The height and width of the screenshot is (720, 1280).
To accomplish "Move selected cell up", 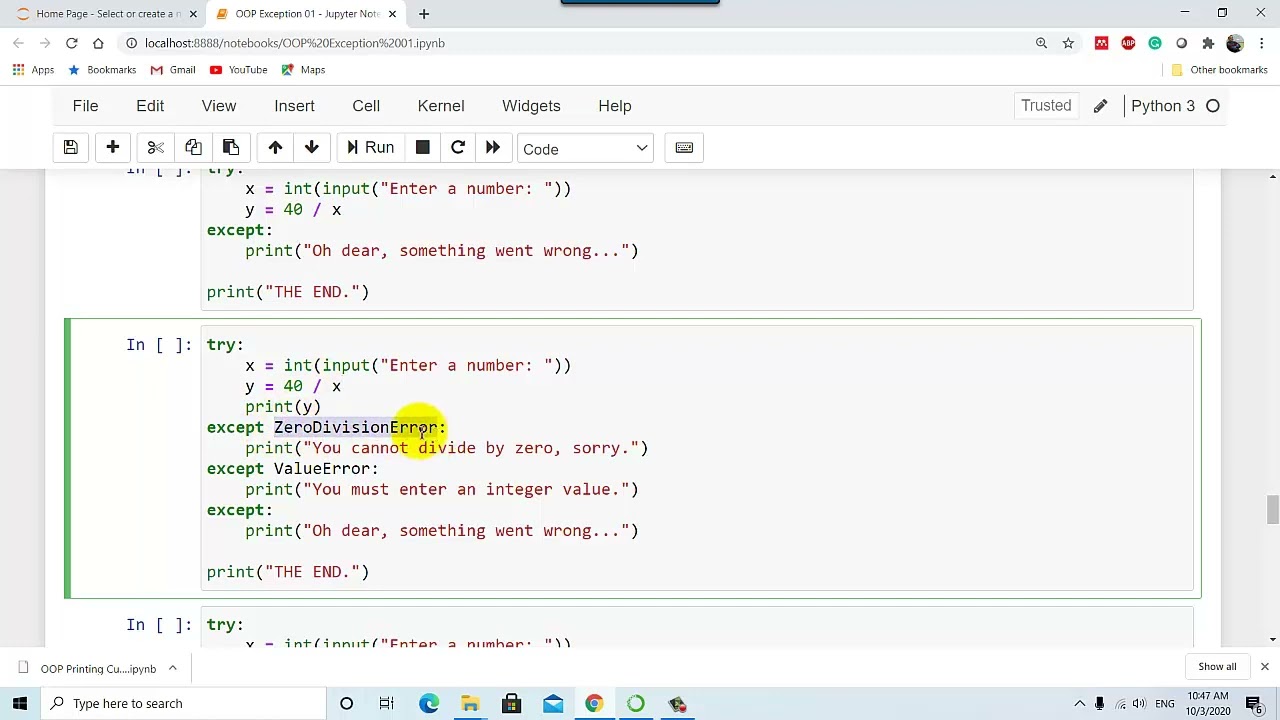I will pyautogui.click(x=275, y=148).
